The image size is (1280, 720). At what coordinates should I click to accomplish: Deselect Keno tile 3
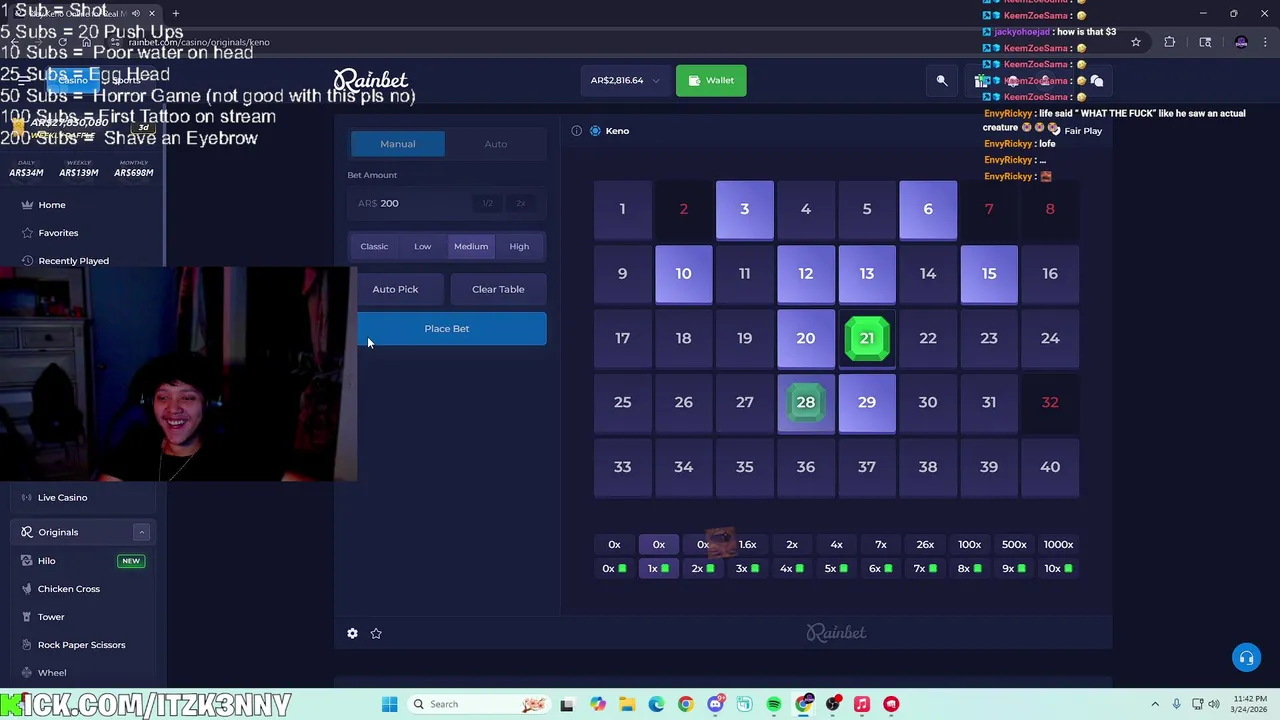click(x=745, y=209)
